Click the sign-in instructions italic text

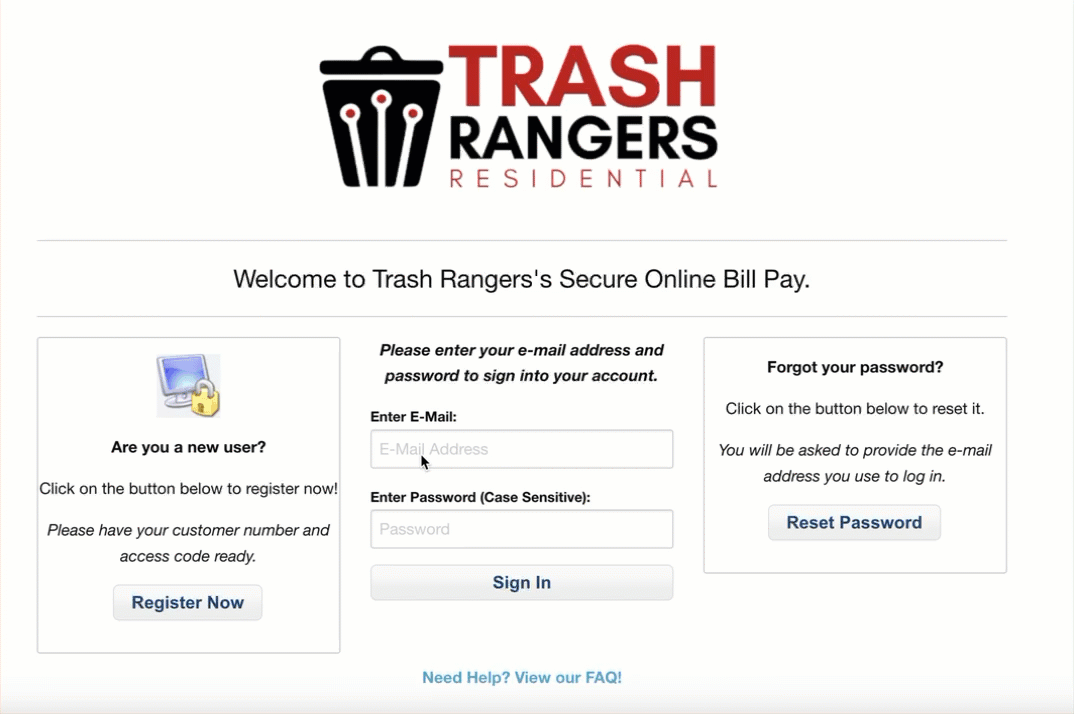tap(521, 363)
